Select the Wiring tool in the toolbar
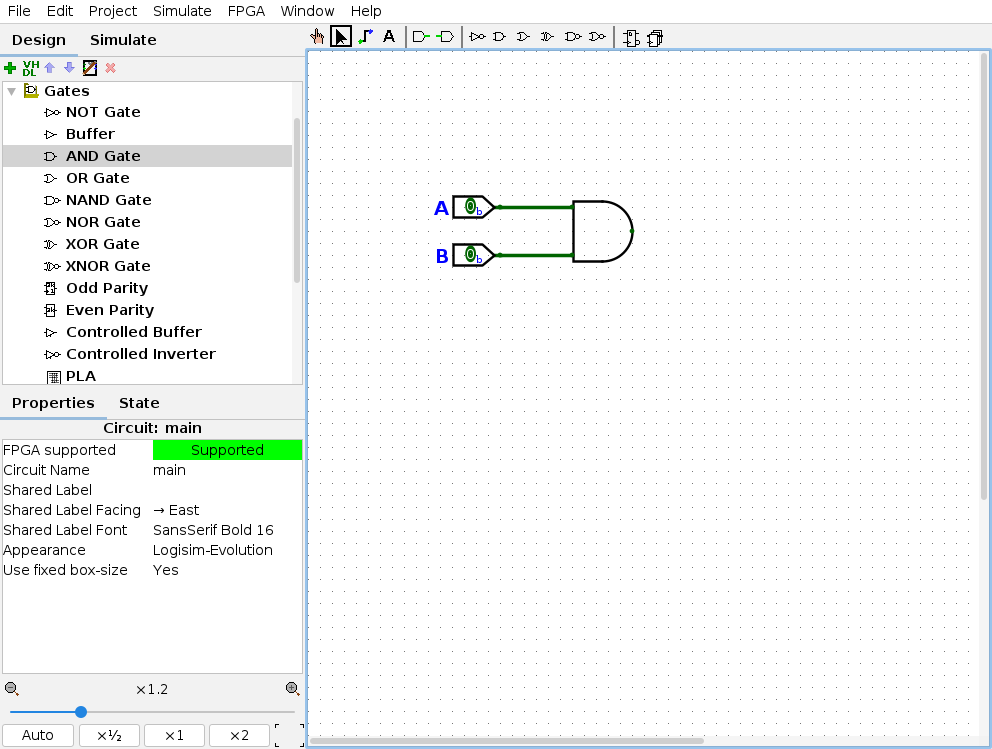The height and width of the screenshot is (749, 992). click(365, 37)
